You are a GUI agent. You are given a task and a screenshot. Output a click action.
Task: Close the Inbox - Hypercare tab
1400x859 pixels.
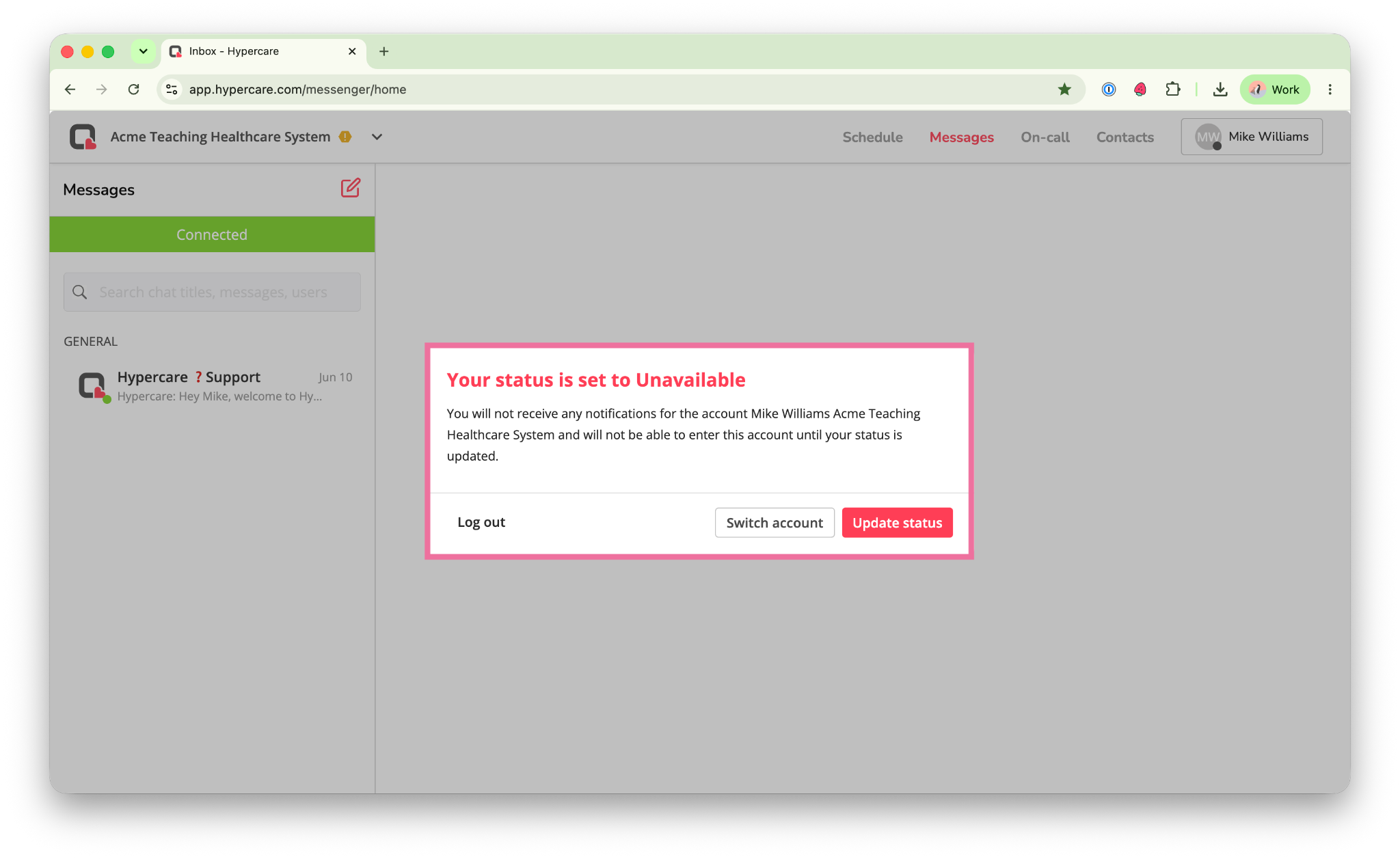[x=352, y=51]
